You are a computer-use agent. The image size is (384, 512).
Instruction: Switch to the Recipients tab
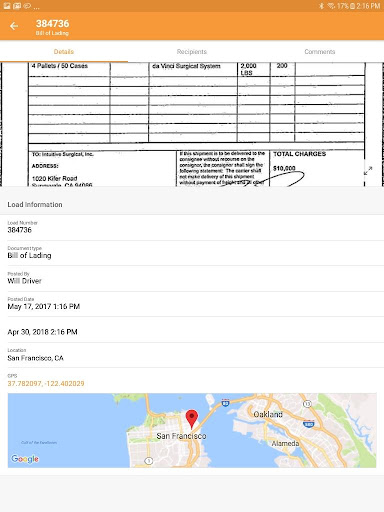point(192,52)
